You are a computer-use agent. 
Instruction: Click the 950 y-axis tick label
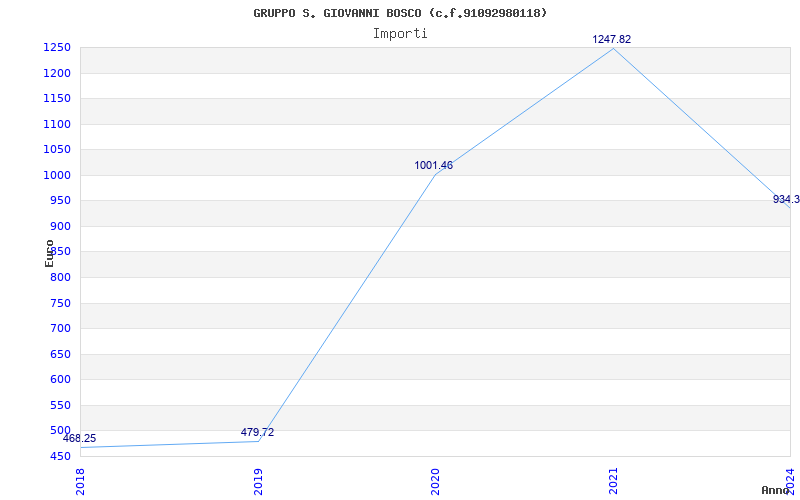tap(60, 201)
